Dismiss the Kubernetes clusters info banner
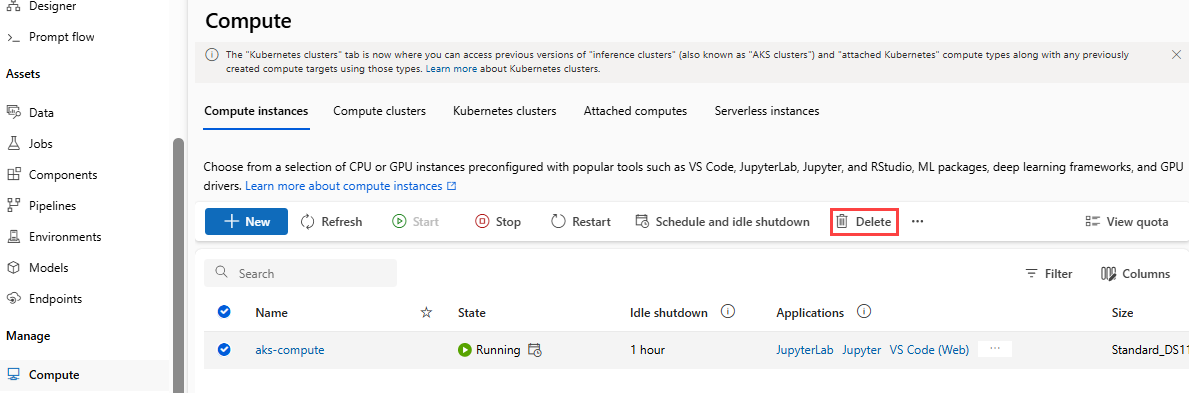Screen dimensions: 1189x393 pos(1176,55)
